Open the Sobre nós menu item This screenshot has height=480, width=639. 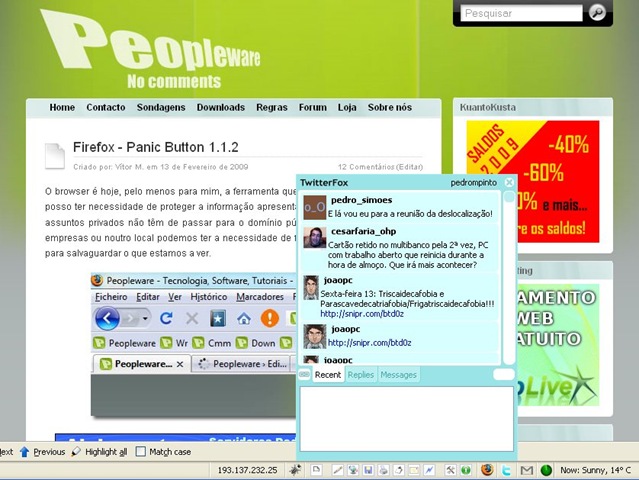click(390, 107)
